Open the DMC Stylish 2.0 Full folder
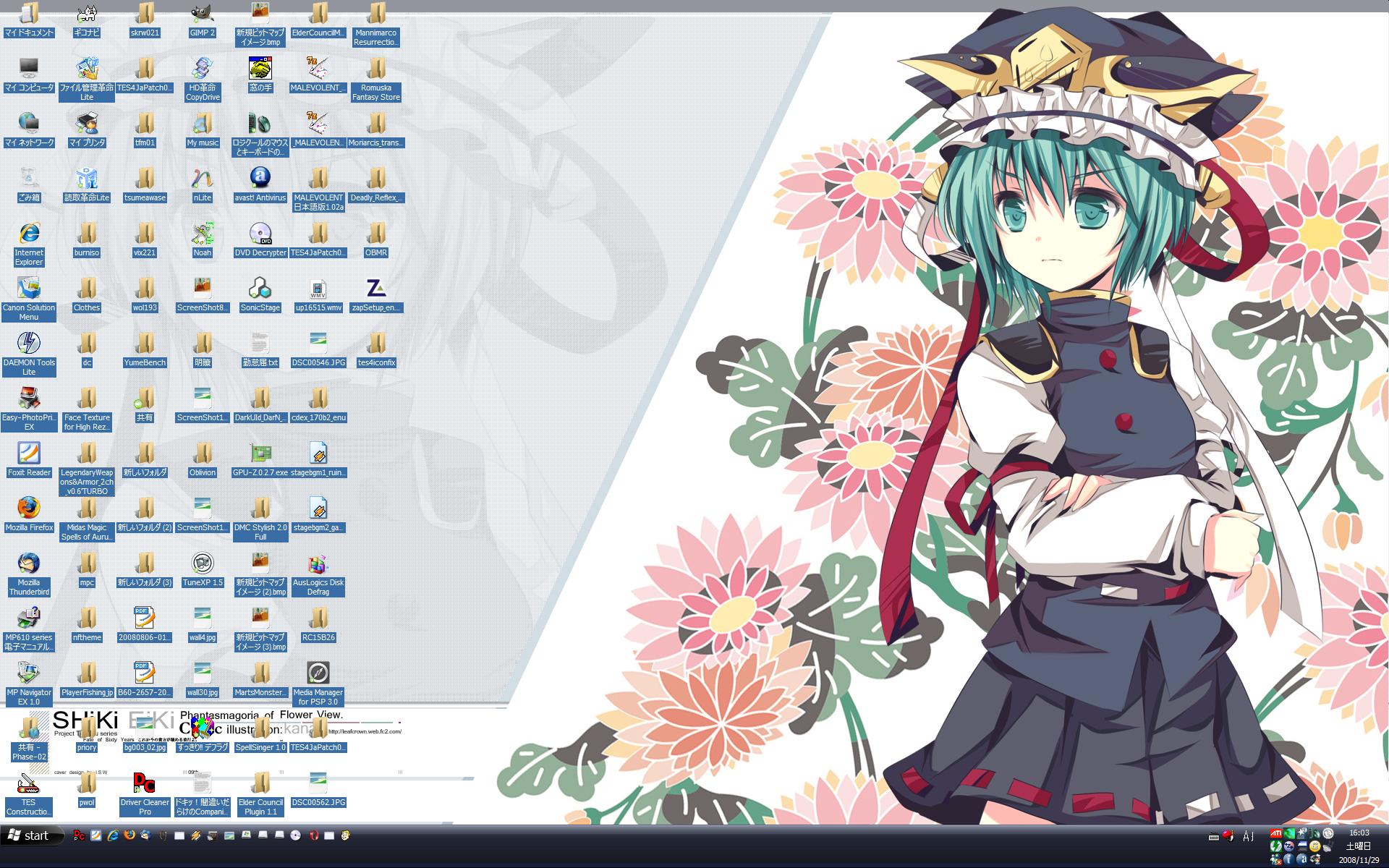The width and height of the screenshot is (1389, 868). [260, 519]
